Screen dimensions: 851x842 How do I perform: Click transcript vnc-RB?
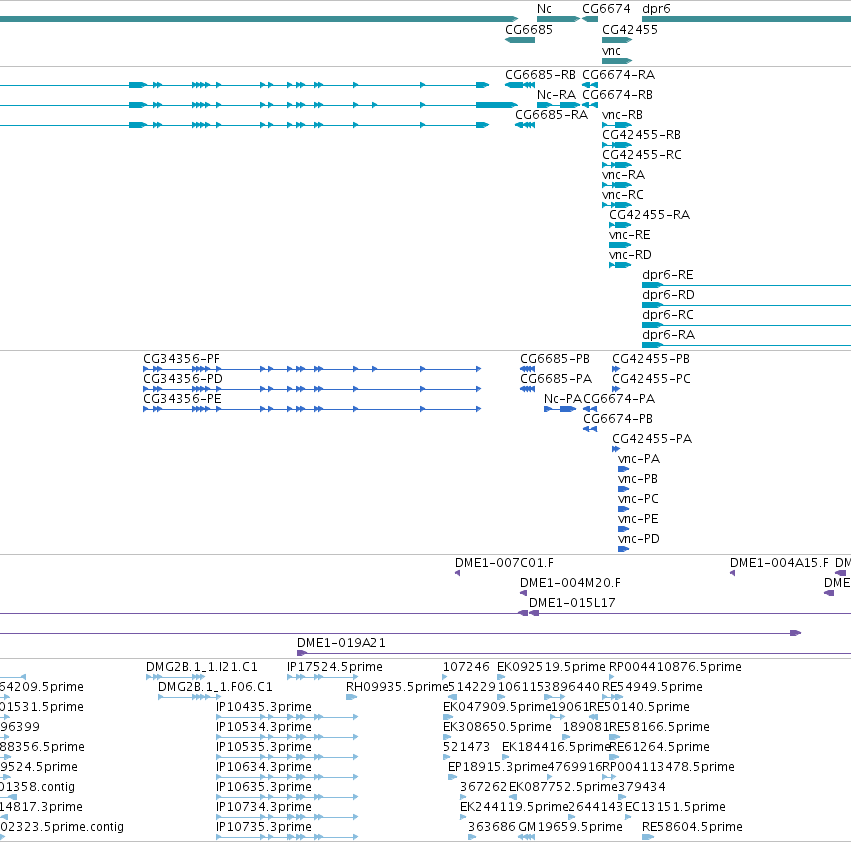coord(622,115)
